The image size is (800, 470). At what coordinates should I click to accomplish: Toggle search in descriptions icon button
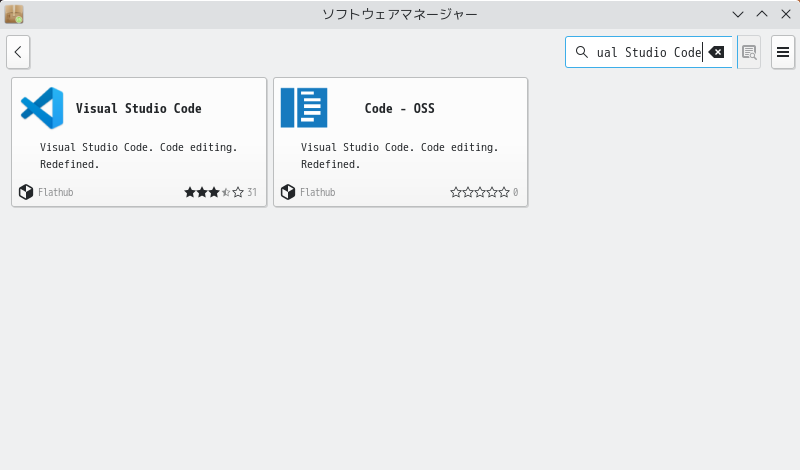tap(749, 52)
